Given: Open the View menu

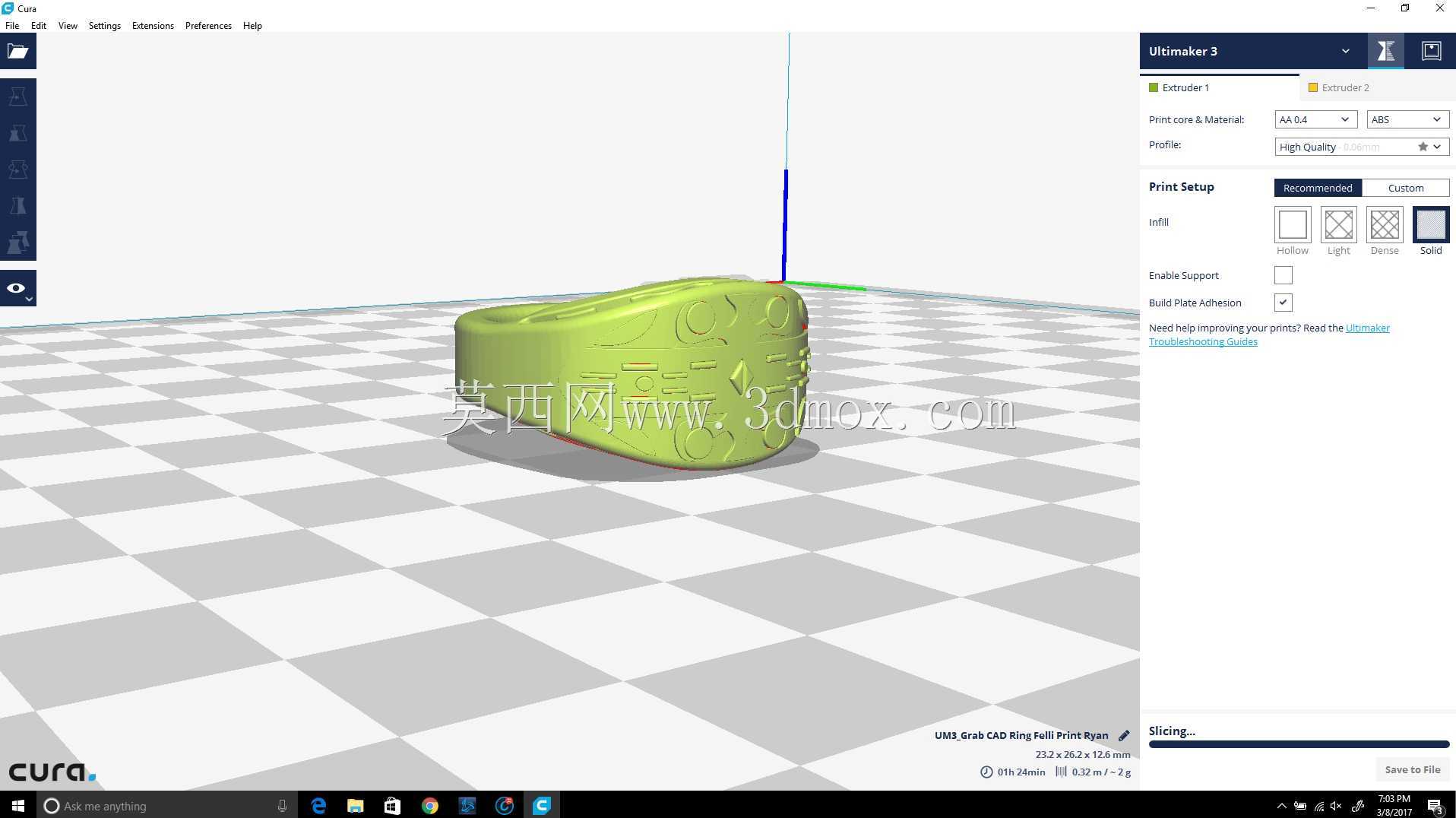Looking at the screenshot, I should [68, 26].
